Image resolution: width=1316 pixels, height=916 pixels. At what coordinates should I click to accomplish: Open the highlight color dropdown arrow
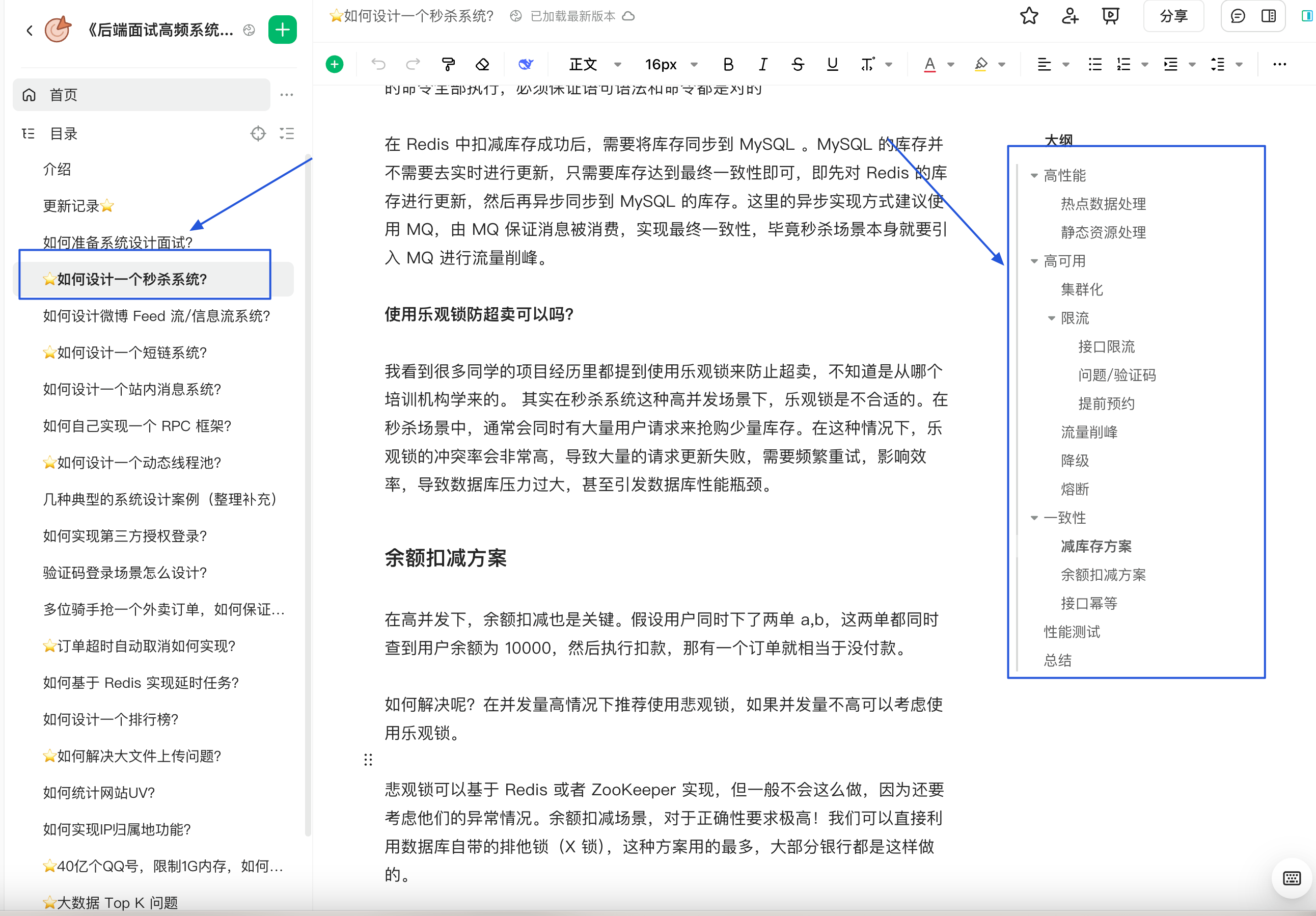[1002, 64]
